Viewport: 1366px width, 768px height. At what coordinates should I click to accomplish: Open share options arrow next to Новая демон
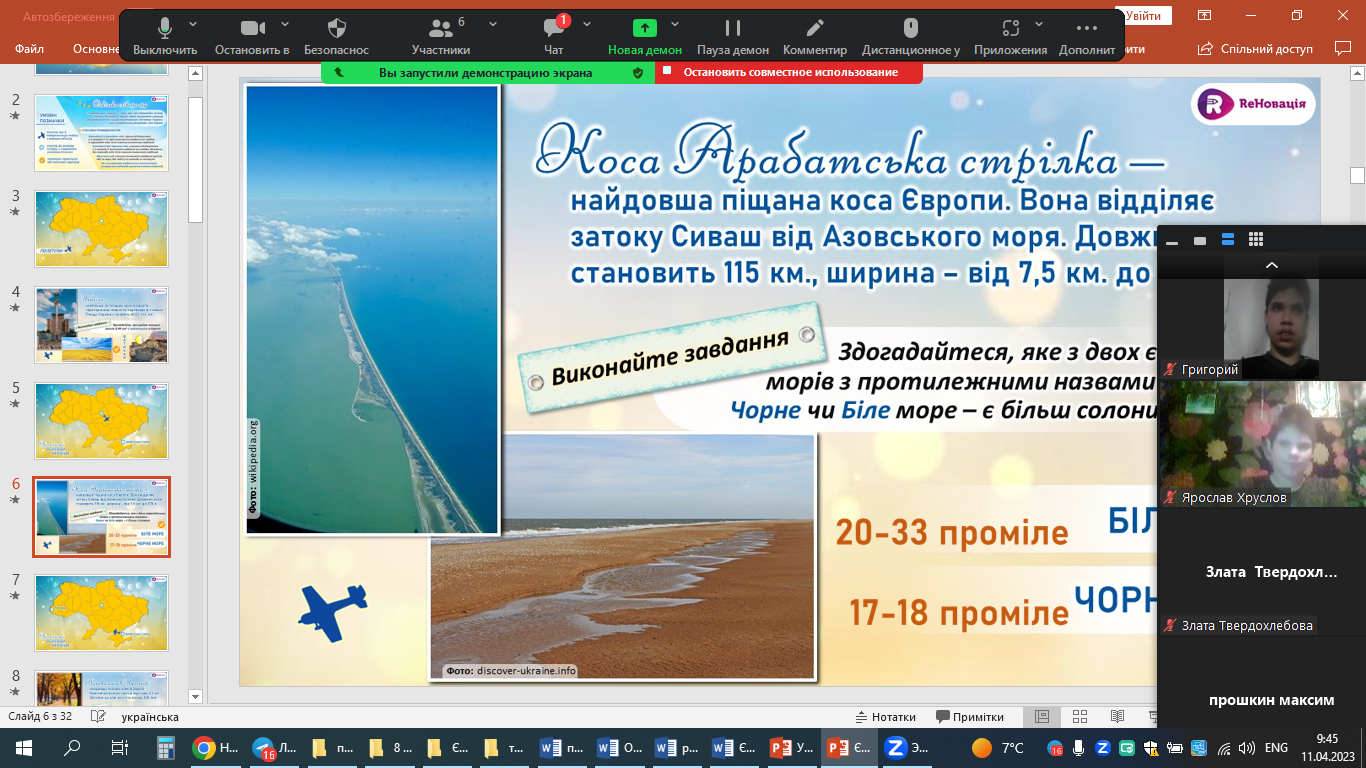675,24
